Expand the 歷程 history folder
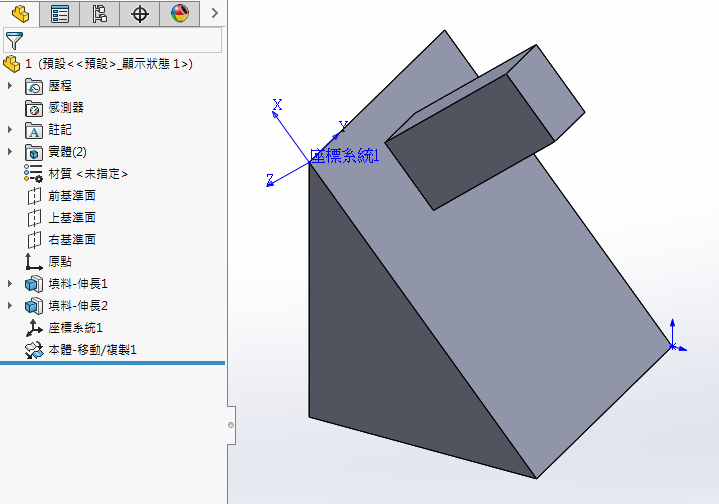 coord(10,86)
